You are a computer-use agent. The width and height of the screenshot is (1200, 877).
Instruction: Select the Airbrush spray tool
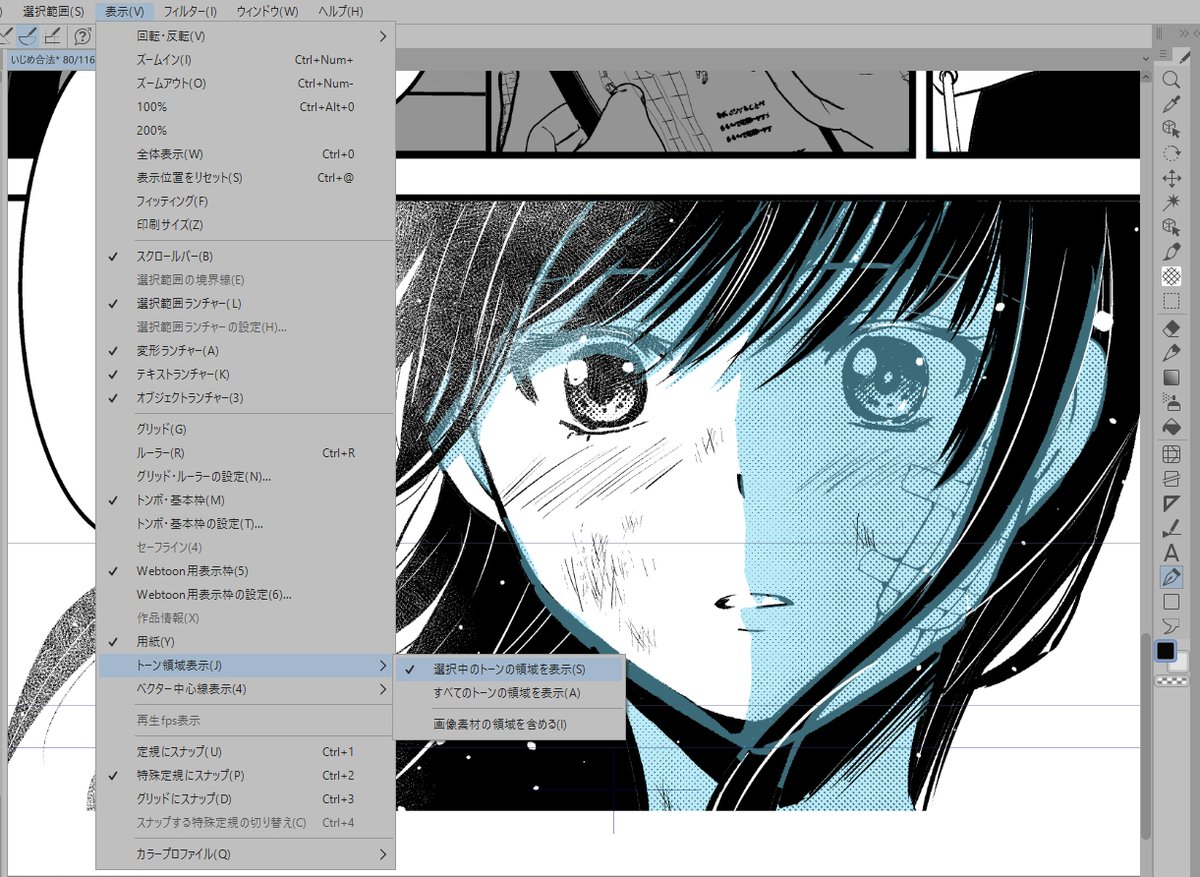1171,402
